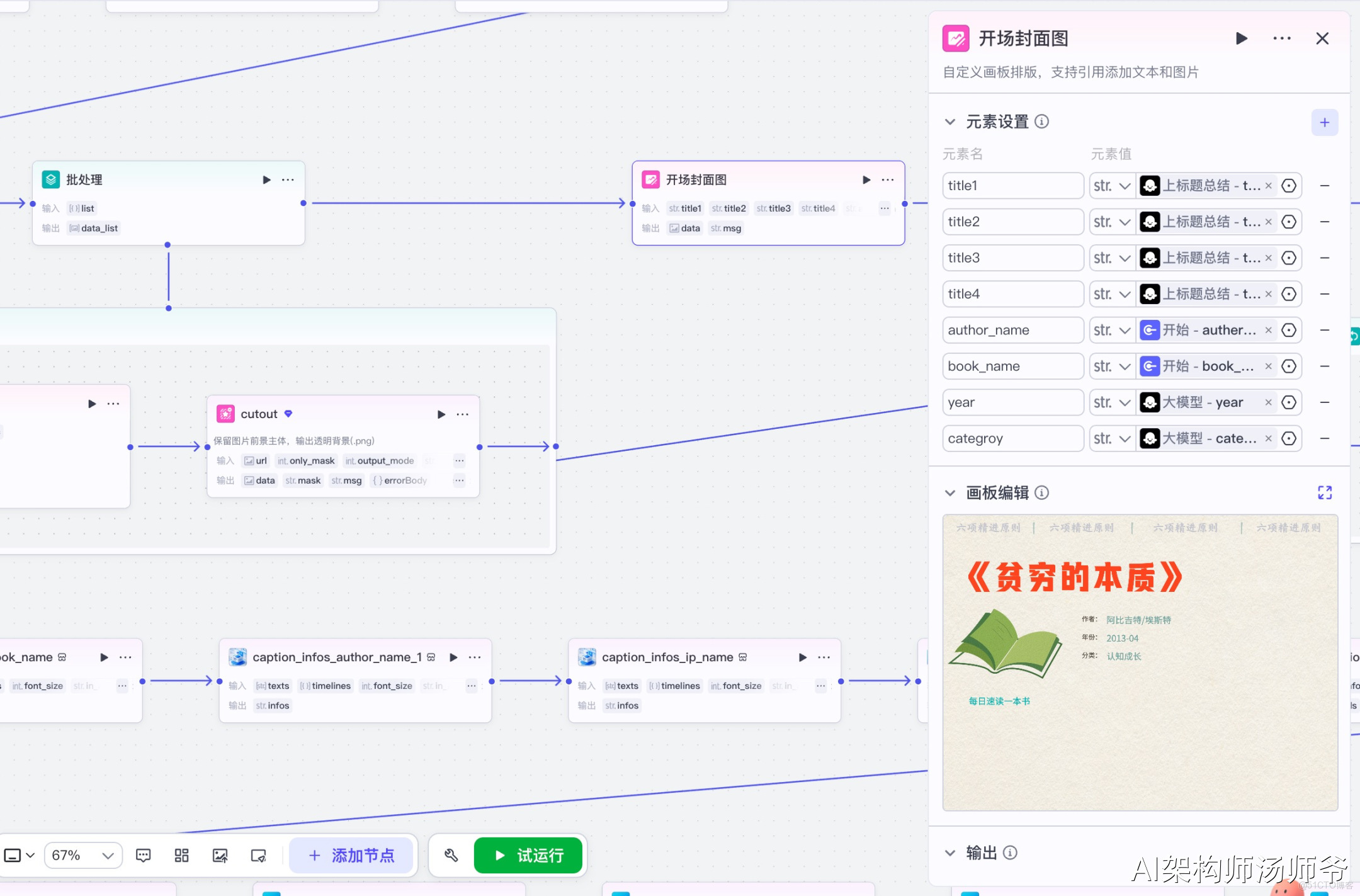Open the cutout node's ellipsis menu

click(x=462, y=414)
